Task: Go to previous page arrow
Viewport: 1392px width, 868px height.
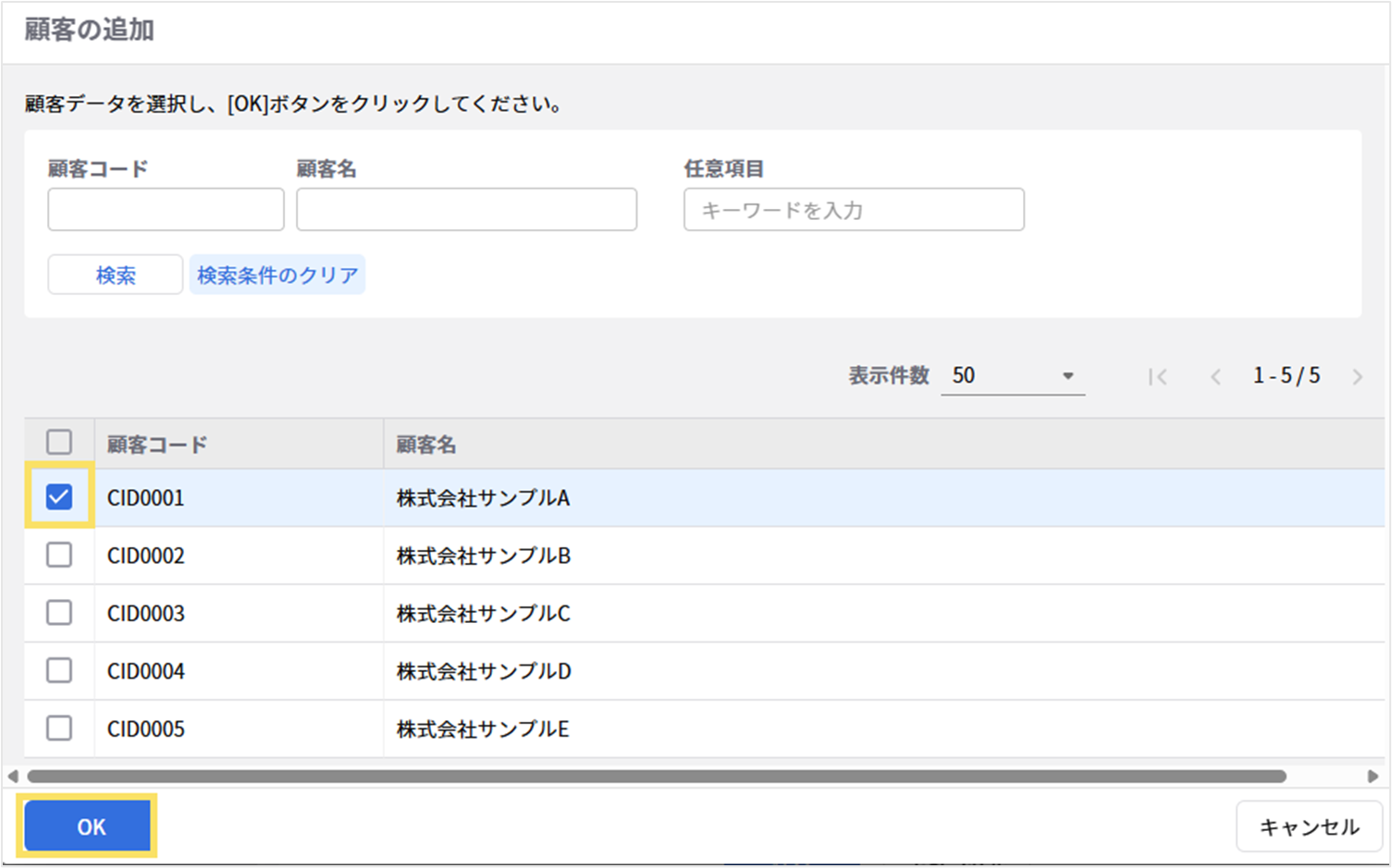Action: tap(1215, 376)
